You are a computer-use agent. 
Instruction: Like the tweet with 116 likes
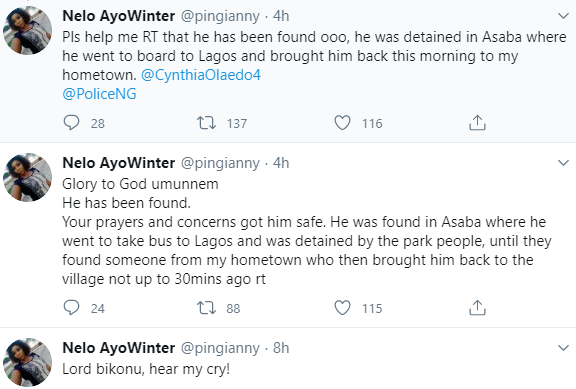pyautogui.click(x=342, y=123)
